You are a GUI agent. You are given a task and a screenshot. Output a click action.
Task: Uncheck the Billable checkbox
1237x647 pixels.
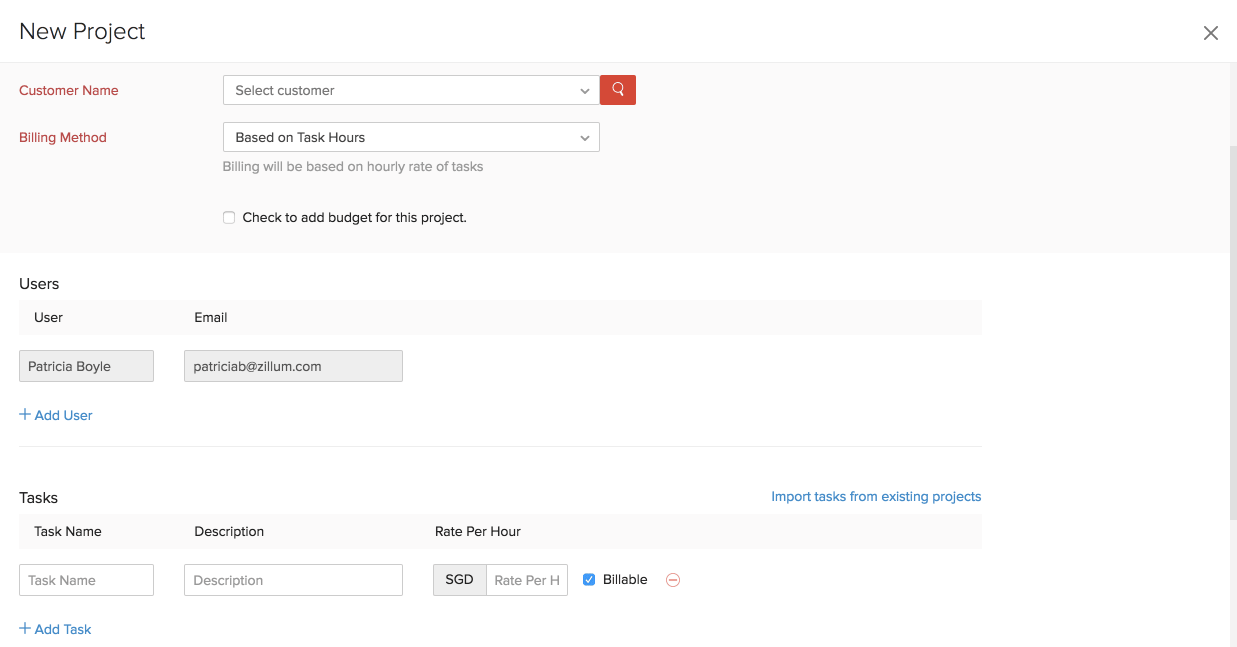click(589, 580)
